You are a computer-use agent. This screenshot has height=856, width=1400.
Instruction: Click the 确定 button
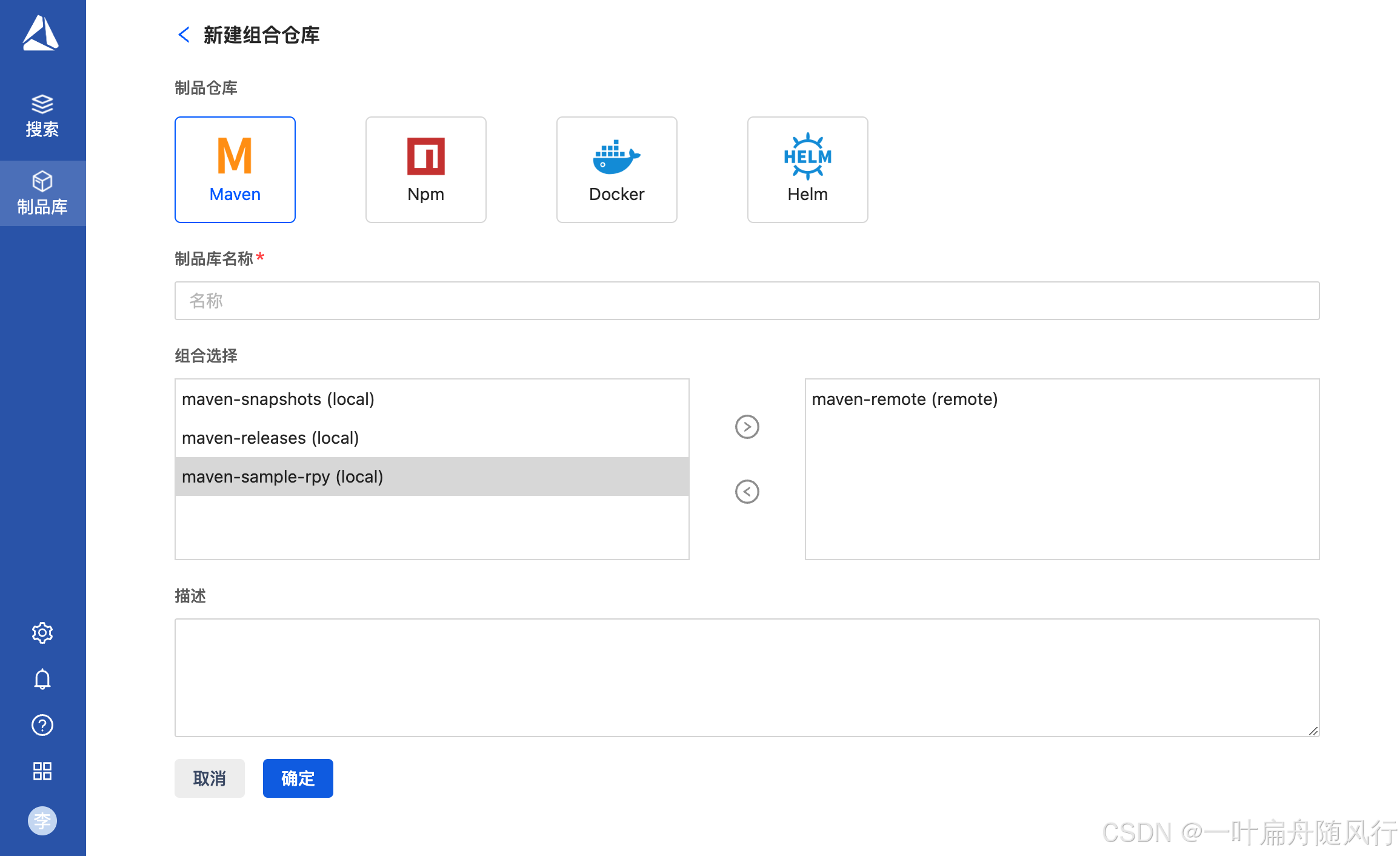pos(298,778)
